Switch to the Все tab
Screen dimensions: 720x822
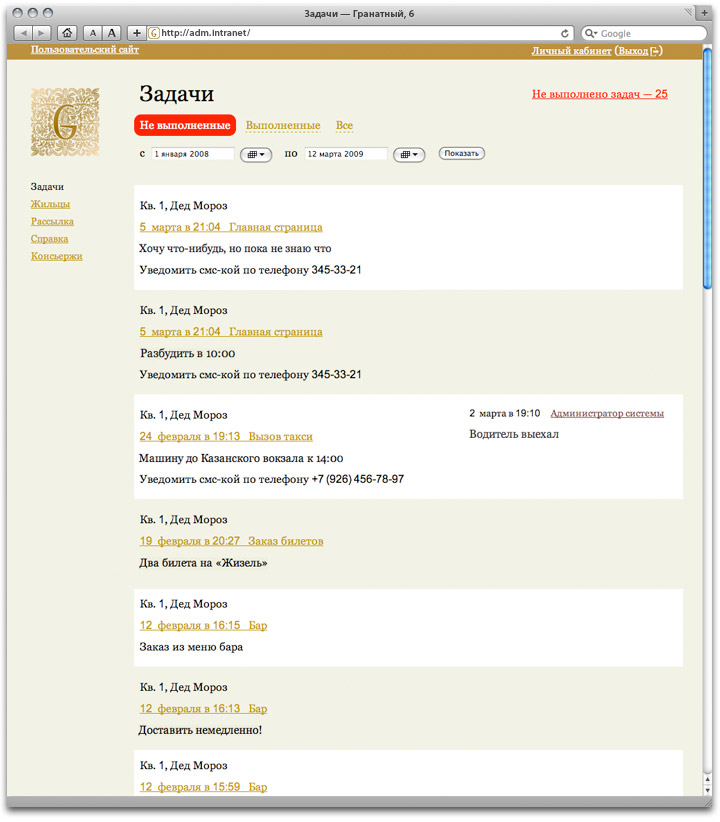344,126
